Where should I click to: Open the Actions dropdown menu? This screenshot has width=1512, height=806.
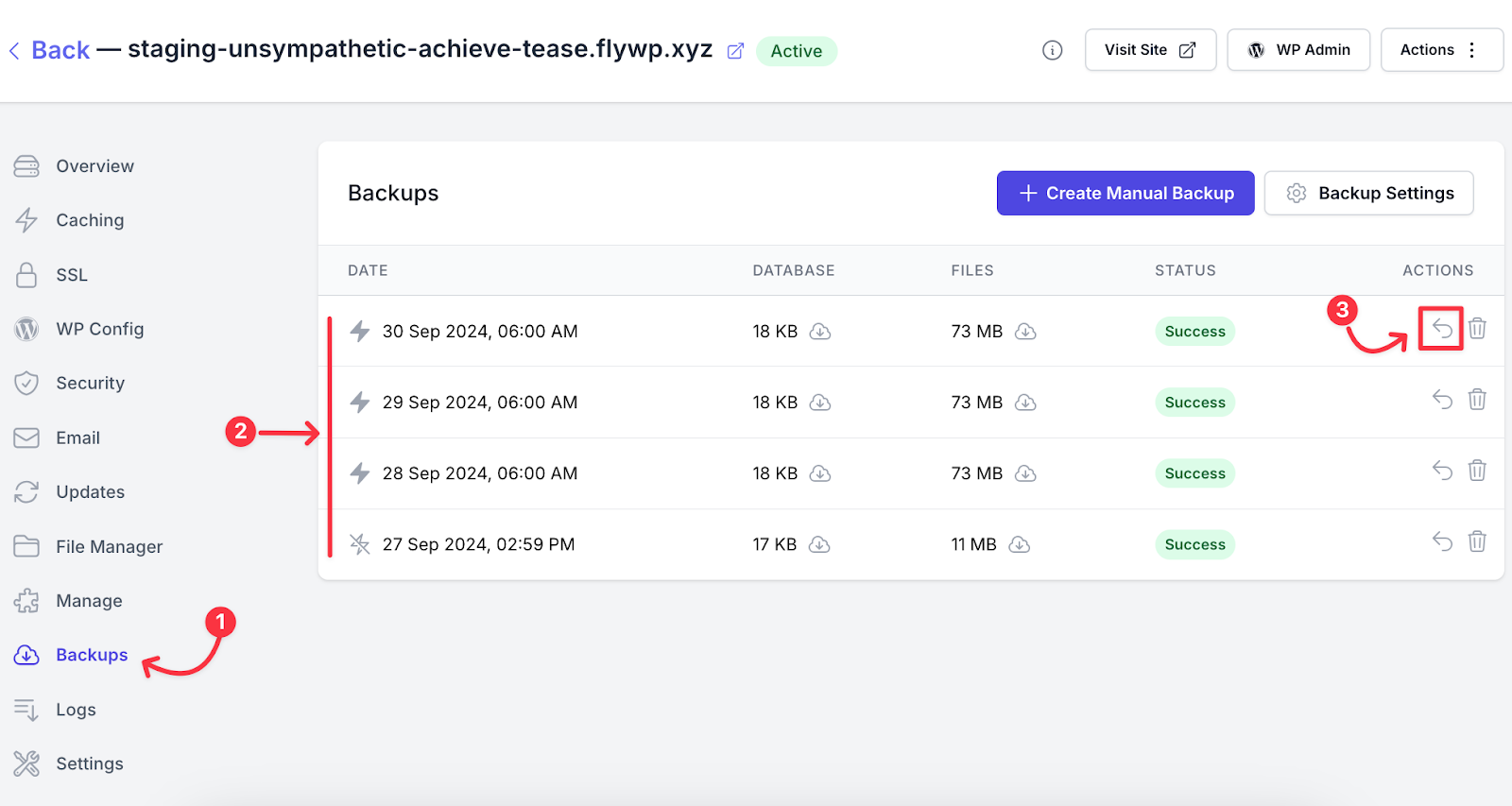1441,50
